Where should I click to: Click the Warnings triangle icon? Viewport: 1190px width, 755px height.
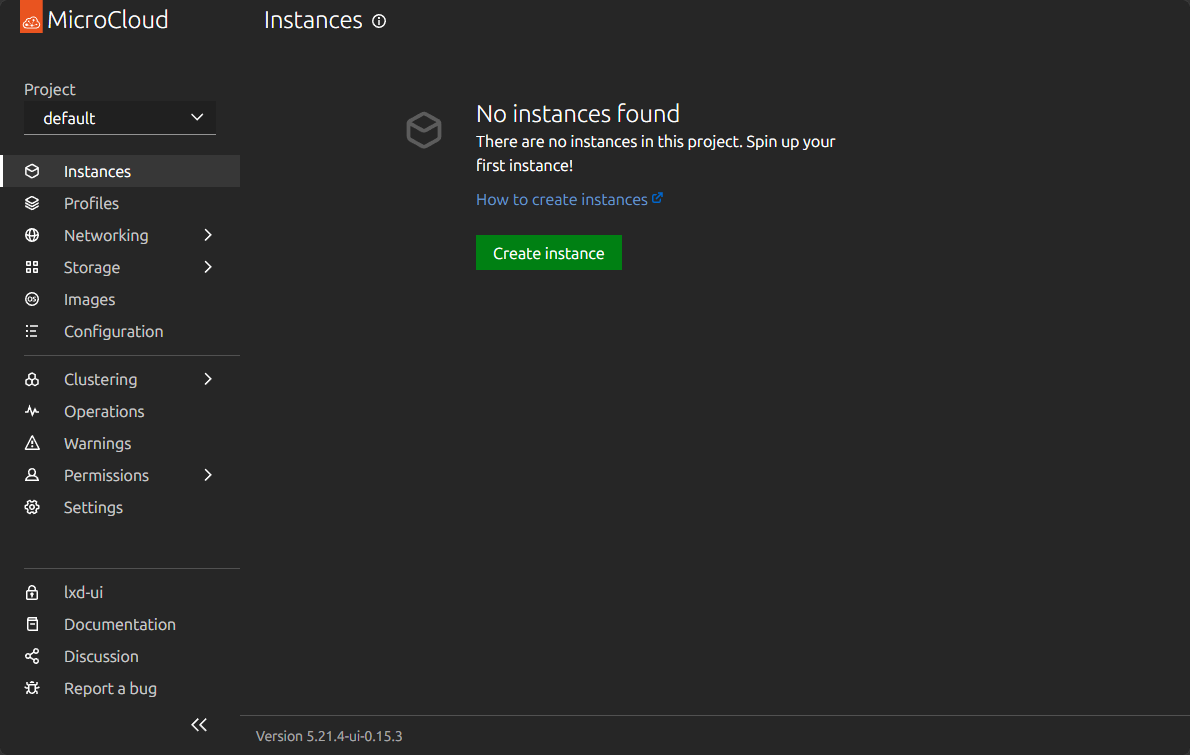coord(32,443)
